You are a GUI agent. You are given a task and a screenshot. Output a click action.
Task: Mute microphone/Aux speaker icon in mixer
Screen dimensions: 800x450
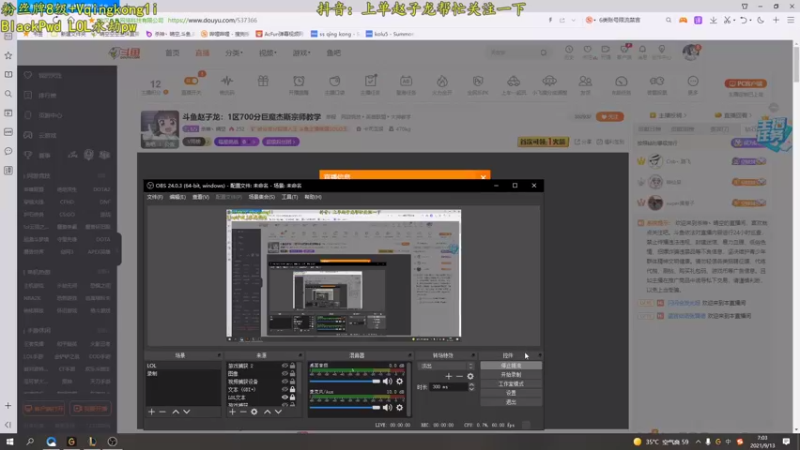point(388,407)
